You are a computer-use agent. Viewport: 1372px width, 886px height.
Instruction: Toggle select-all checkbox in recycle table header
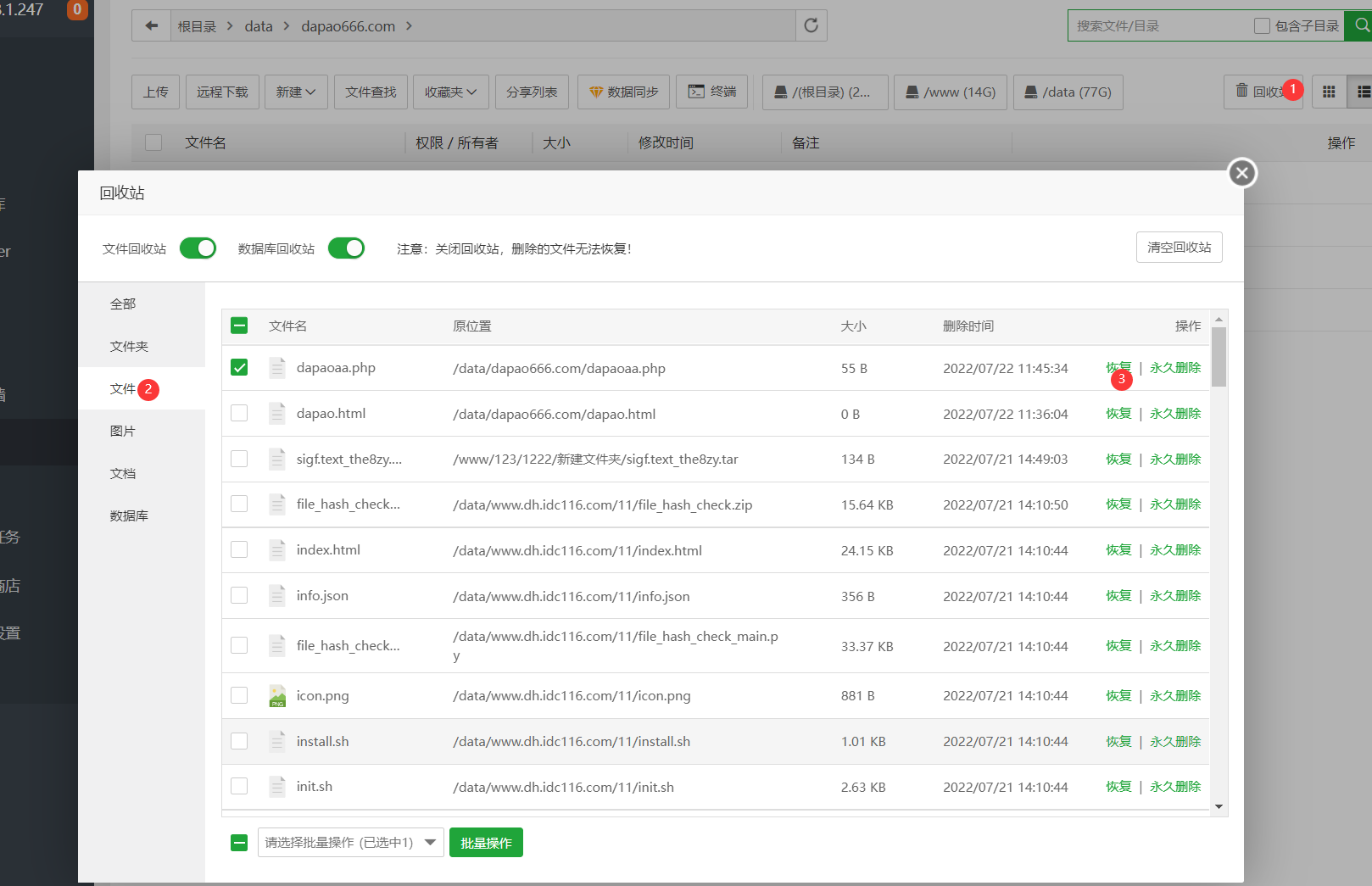tap(239, 326)
